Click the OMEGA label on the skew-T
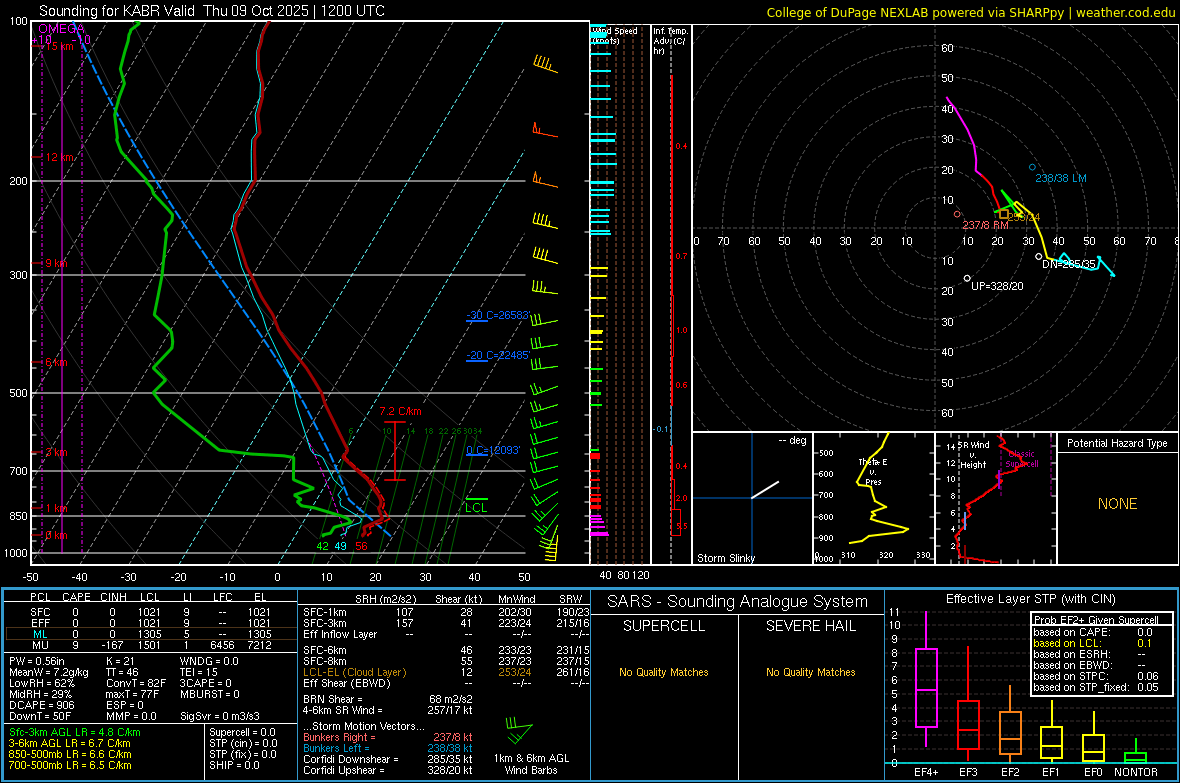 click(62, 29)
